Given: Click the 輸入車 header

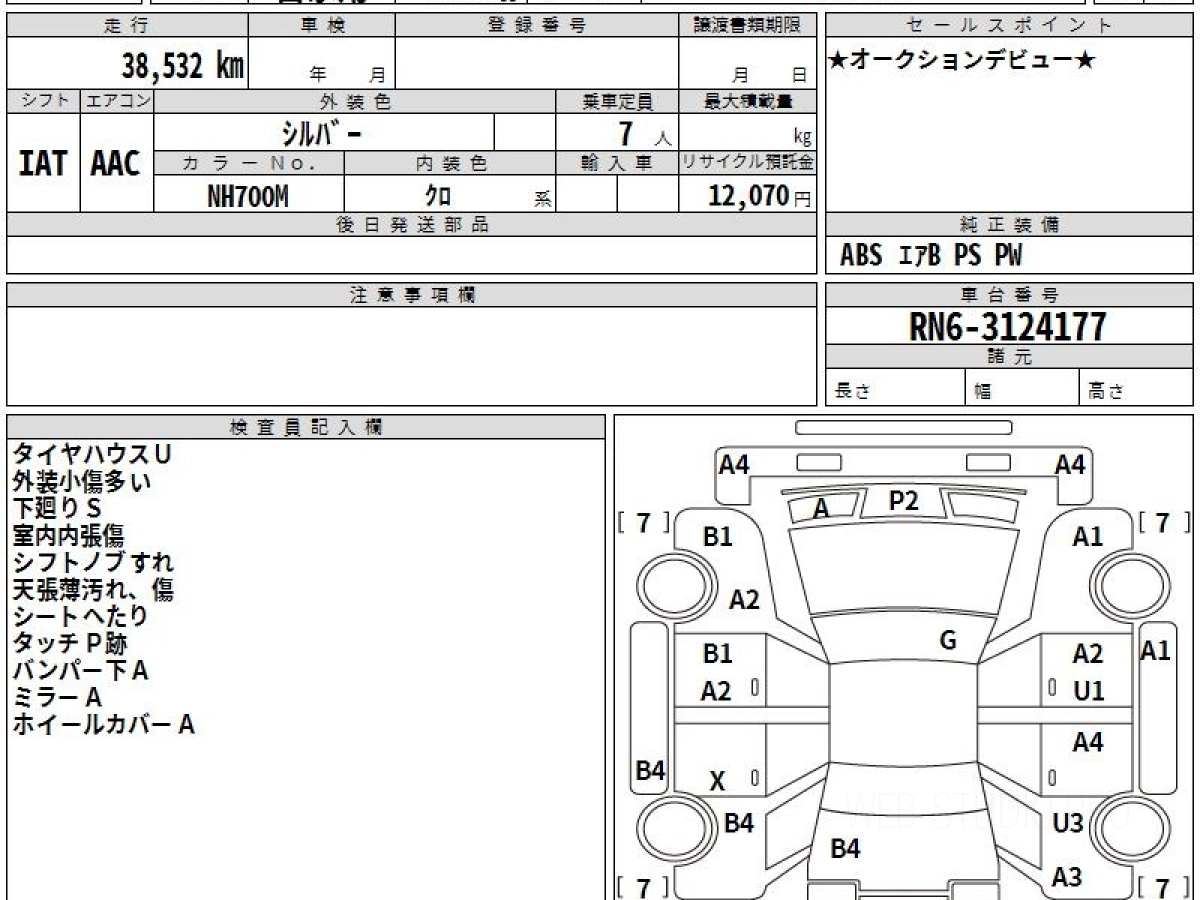Looking at the screenshot, I should 617,163.
